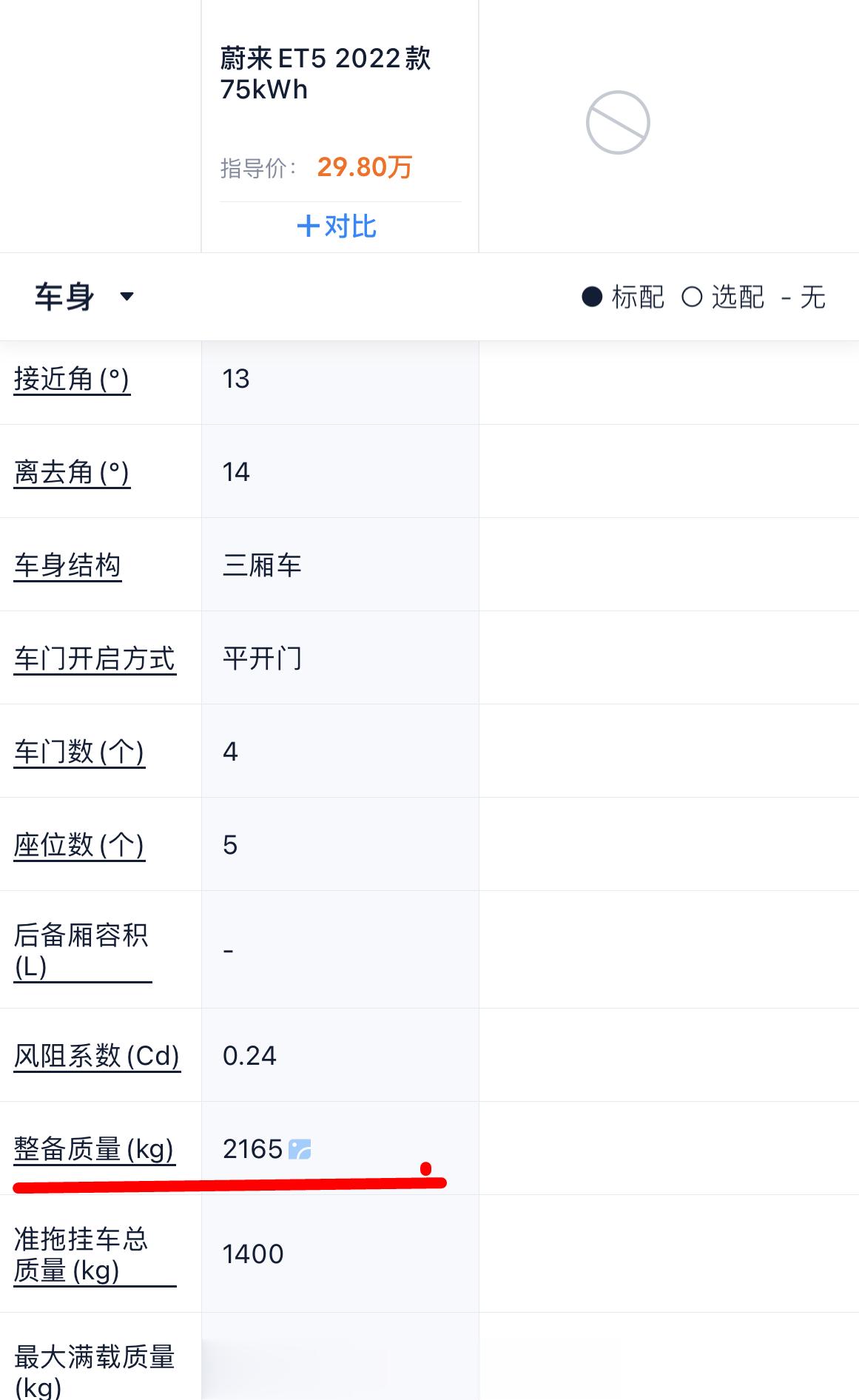Open the image icon next to 2165
Screen dimensions: 859x1400
click(300, 1149)
